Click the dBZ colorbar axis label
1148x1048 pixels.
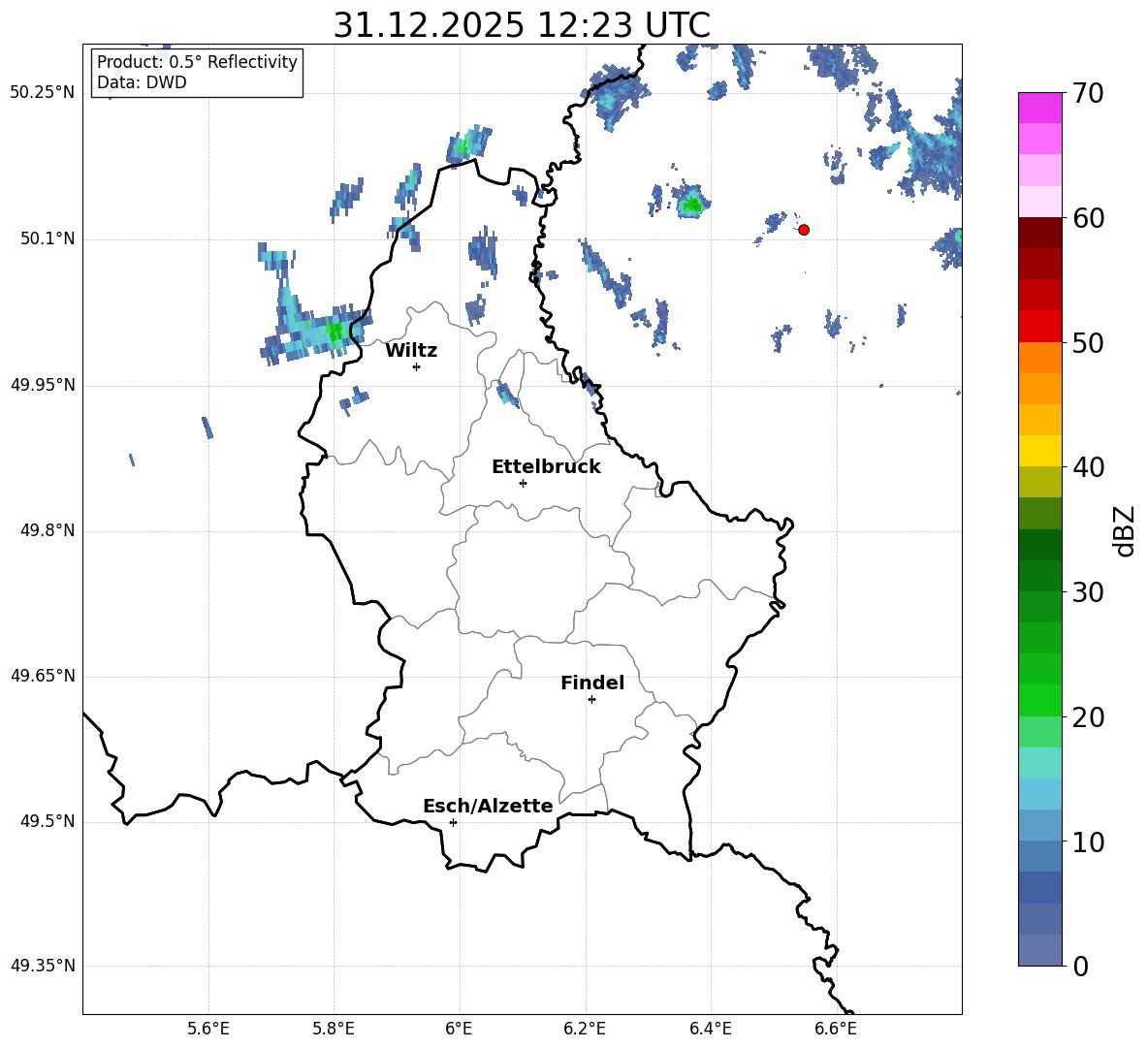coord(1125,530)
